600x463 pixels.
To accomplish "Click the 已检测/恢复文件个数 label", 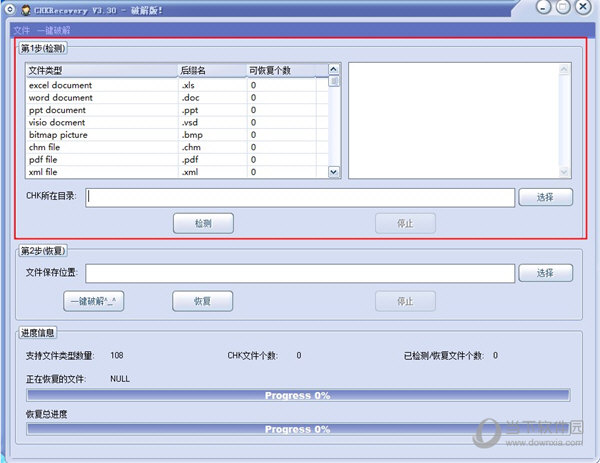I will pyautogui.click(x=444, y=355).
